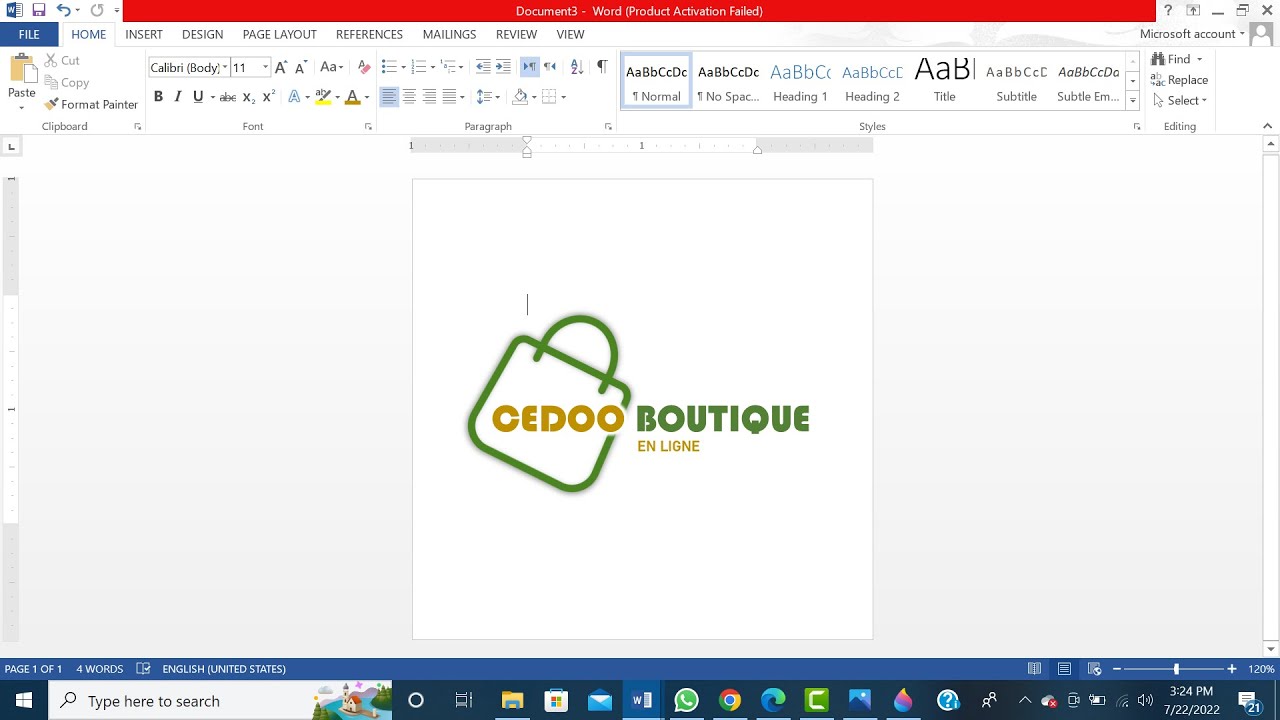The image size is (1280, 720).
Task: Click the Sort icon
Action: pyautogui.click(x=577, y=67)
